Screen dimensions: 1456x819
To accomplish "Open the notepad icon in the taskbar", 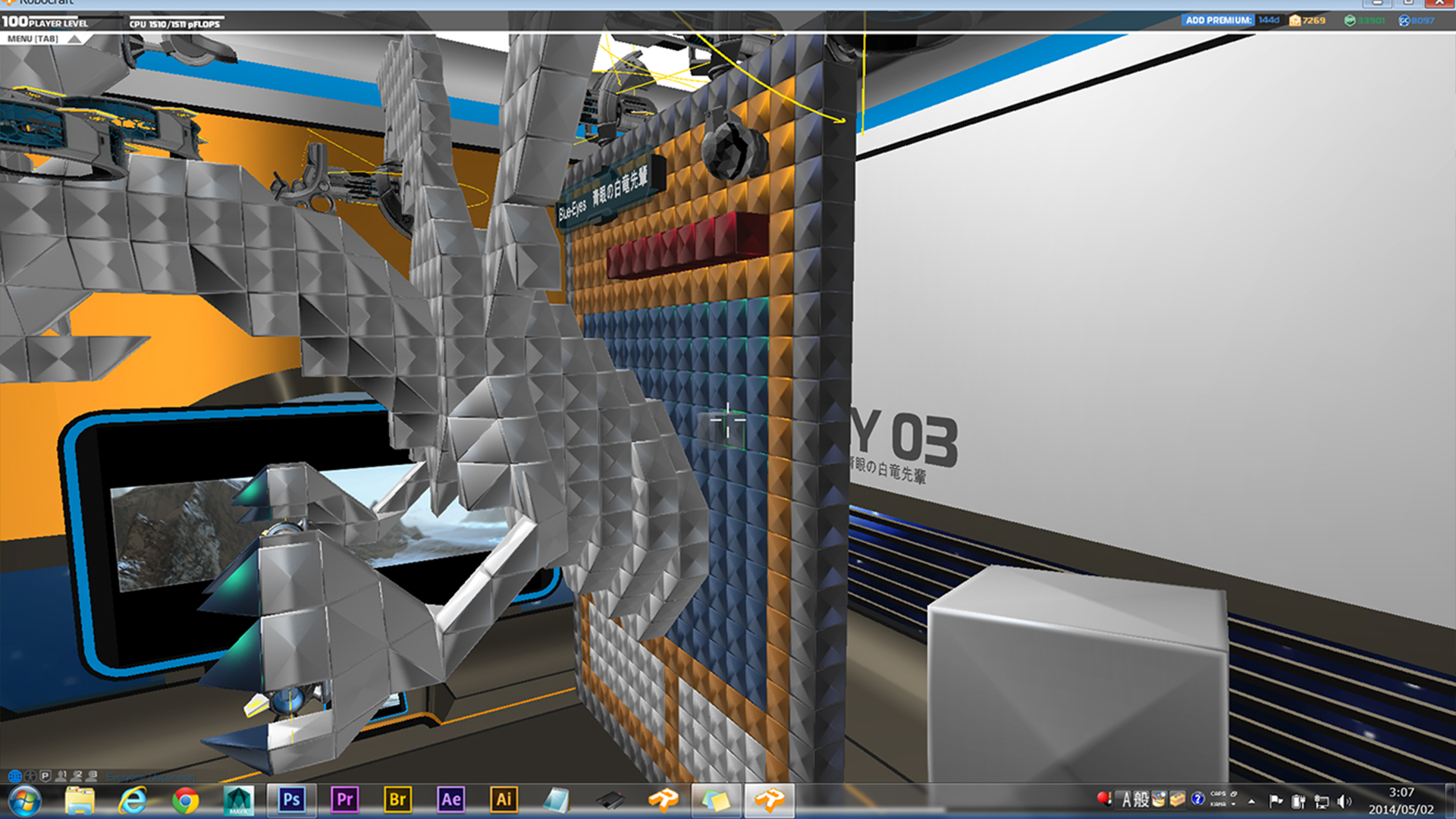I will coord(557,800).
